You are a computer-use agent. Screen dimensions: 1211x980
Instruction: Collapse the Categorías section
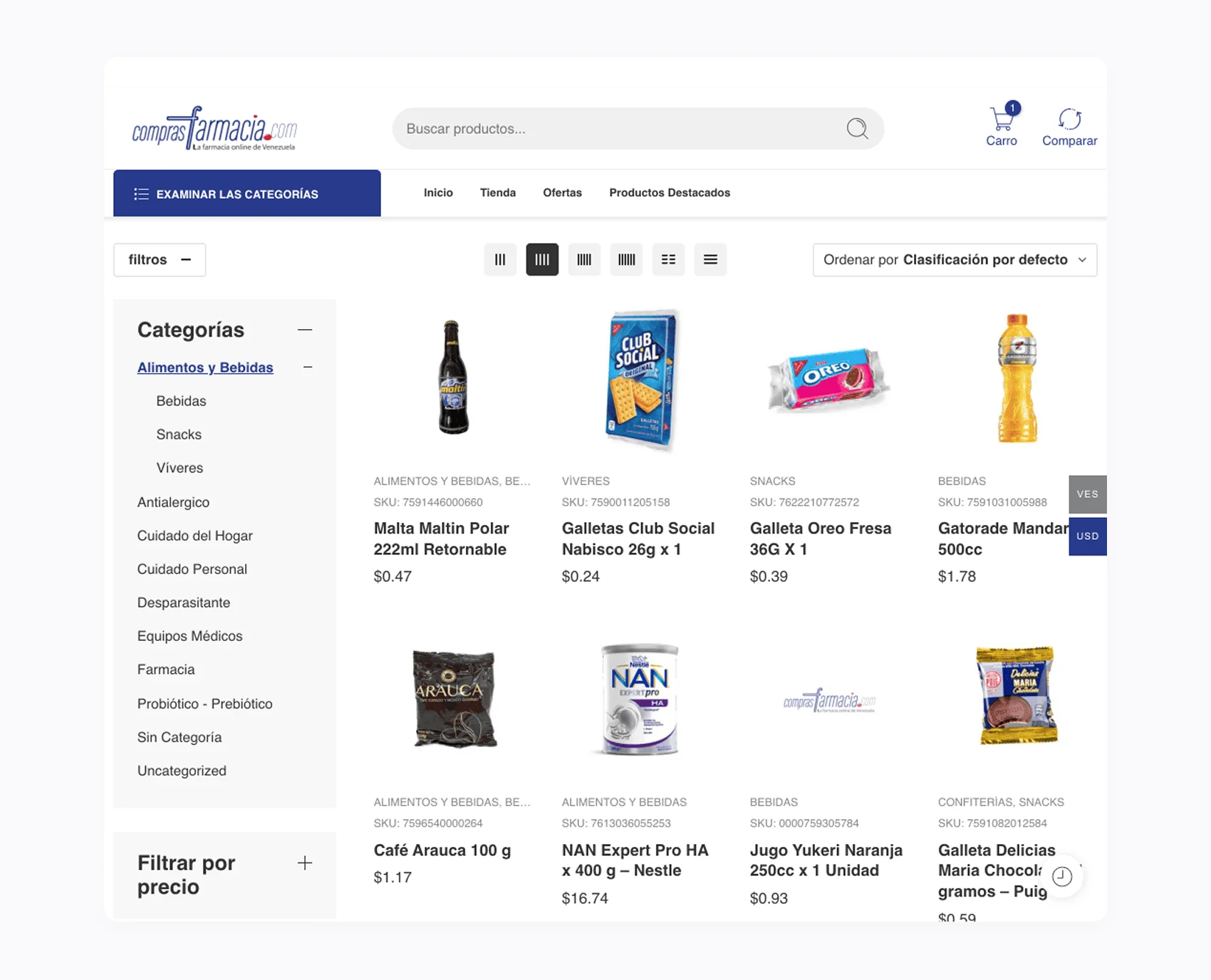pos(305,330)
